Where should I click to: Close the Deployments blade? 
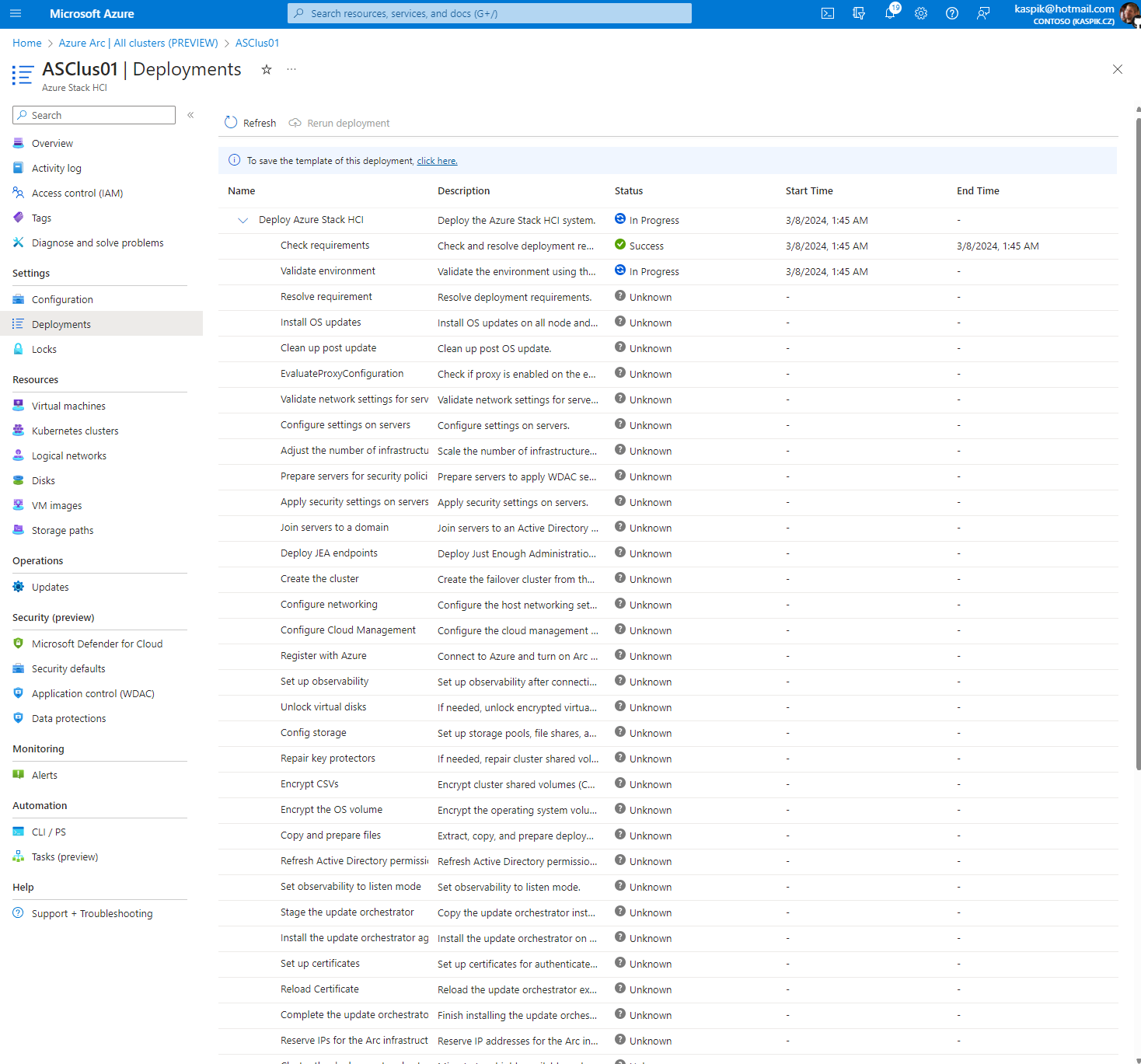point(1118,69)
